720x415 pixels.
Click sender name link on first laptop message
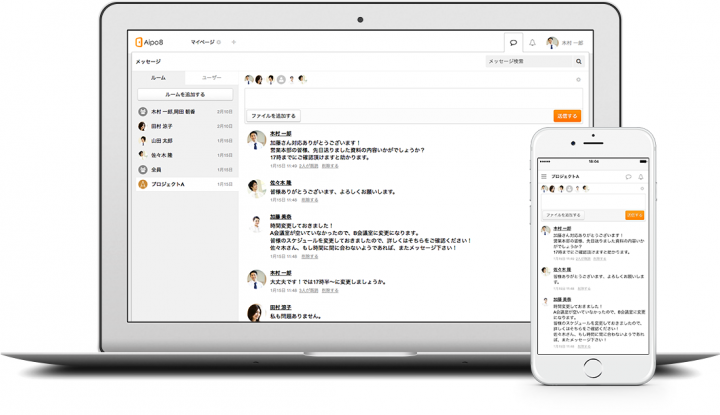(x=281, y=134)
